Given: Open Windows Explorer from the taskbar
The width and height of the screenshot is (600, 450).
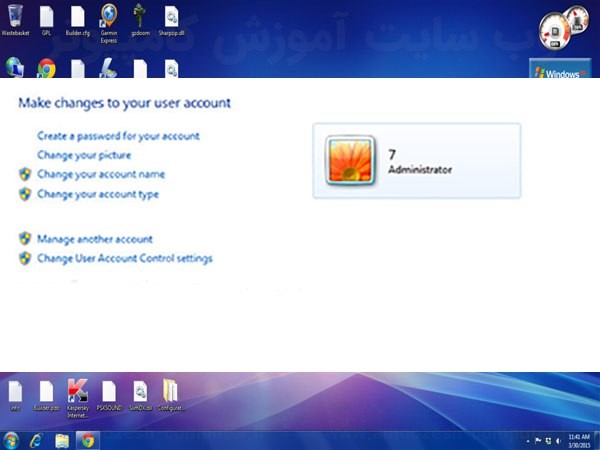Looking at the screenshot, I should (x=62, y=440).
